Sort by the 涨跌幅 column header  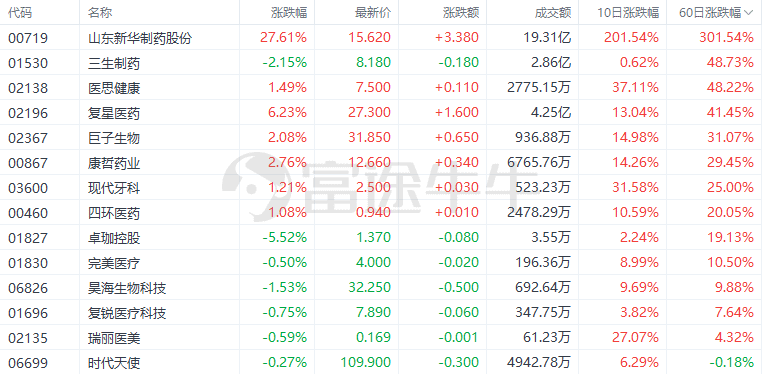point(289,13)
